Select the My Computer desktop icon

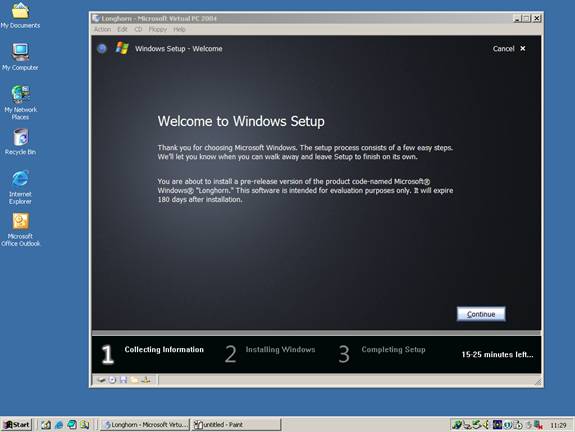[20, 57]
